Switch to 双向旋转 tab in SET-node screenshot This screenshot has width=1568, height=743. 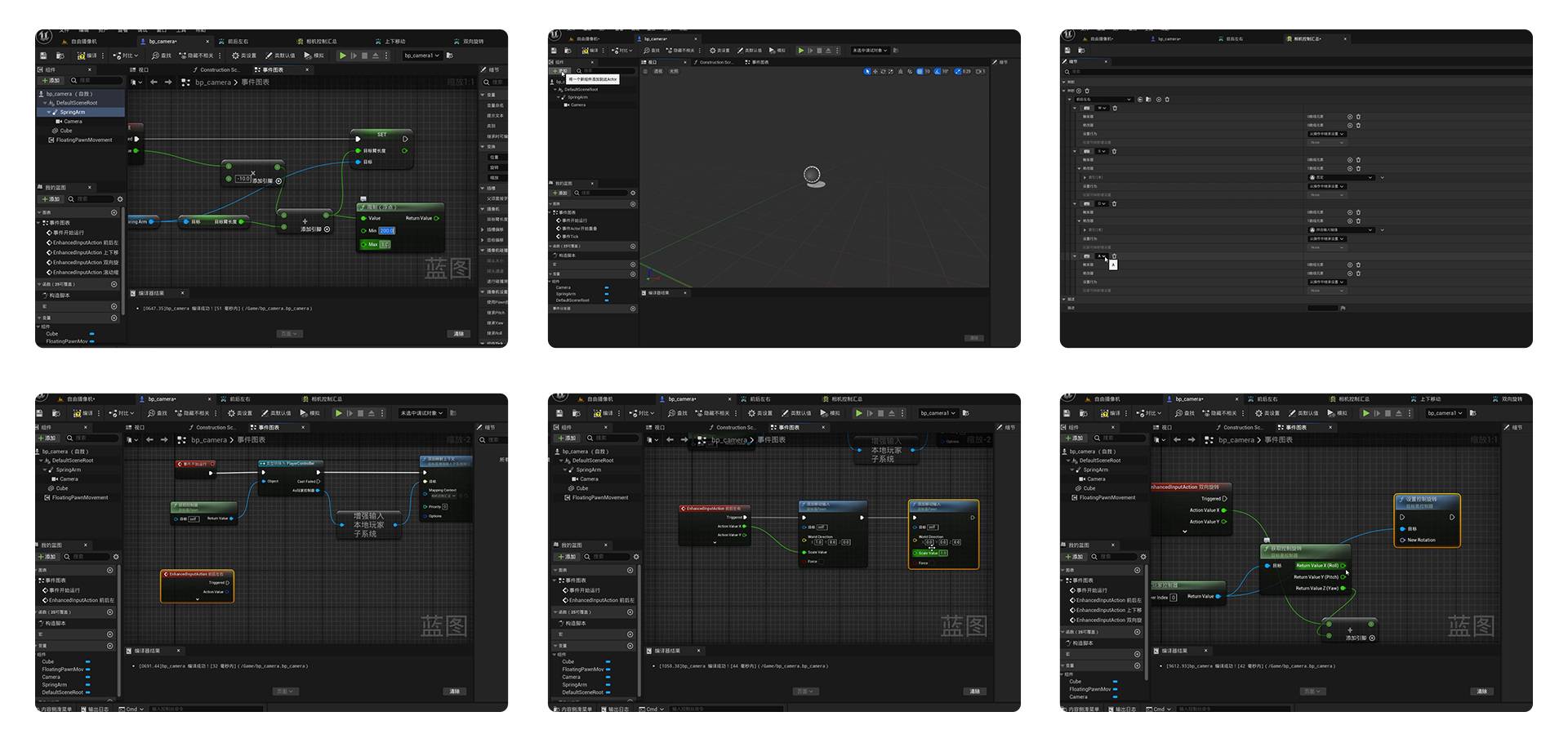(x=468, y=42)
